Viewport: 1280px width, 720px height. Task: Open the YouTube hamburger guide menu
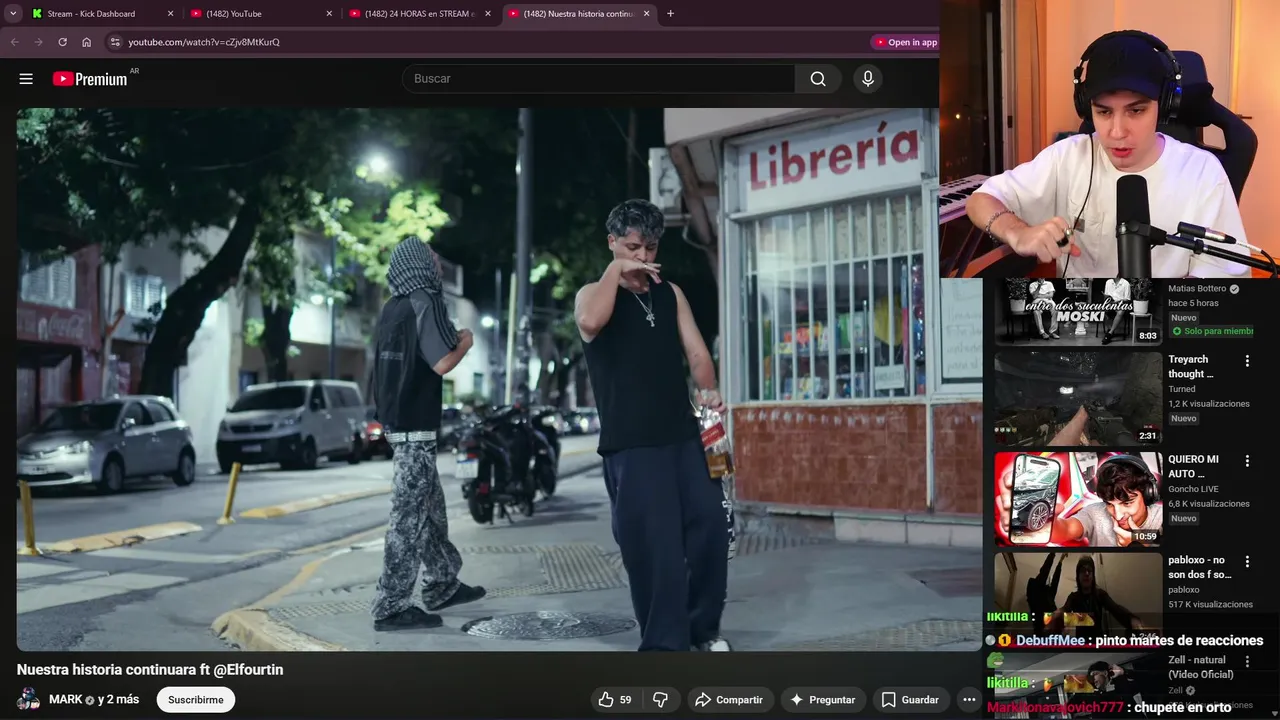26,79
